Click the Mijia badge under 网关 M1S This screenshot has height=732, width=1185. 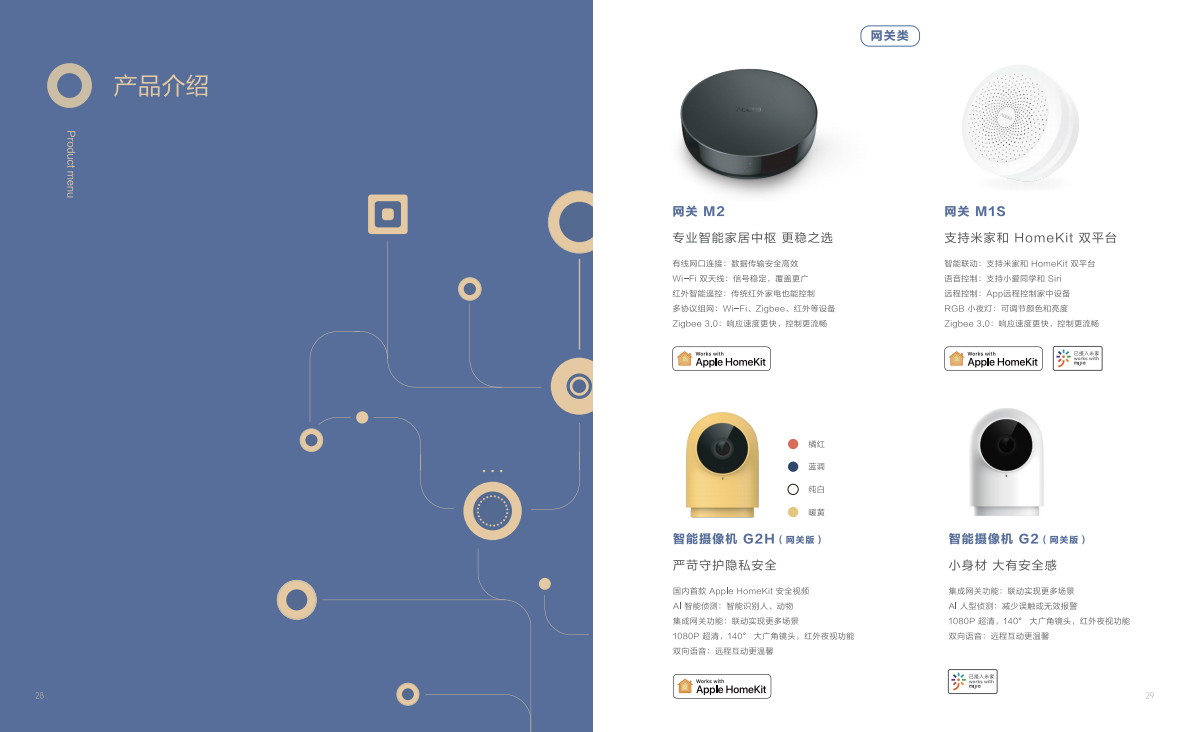1078,359
